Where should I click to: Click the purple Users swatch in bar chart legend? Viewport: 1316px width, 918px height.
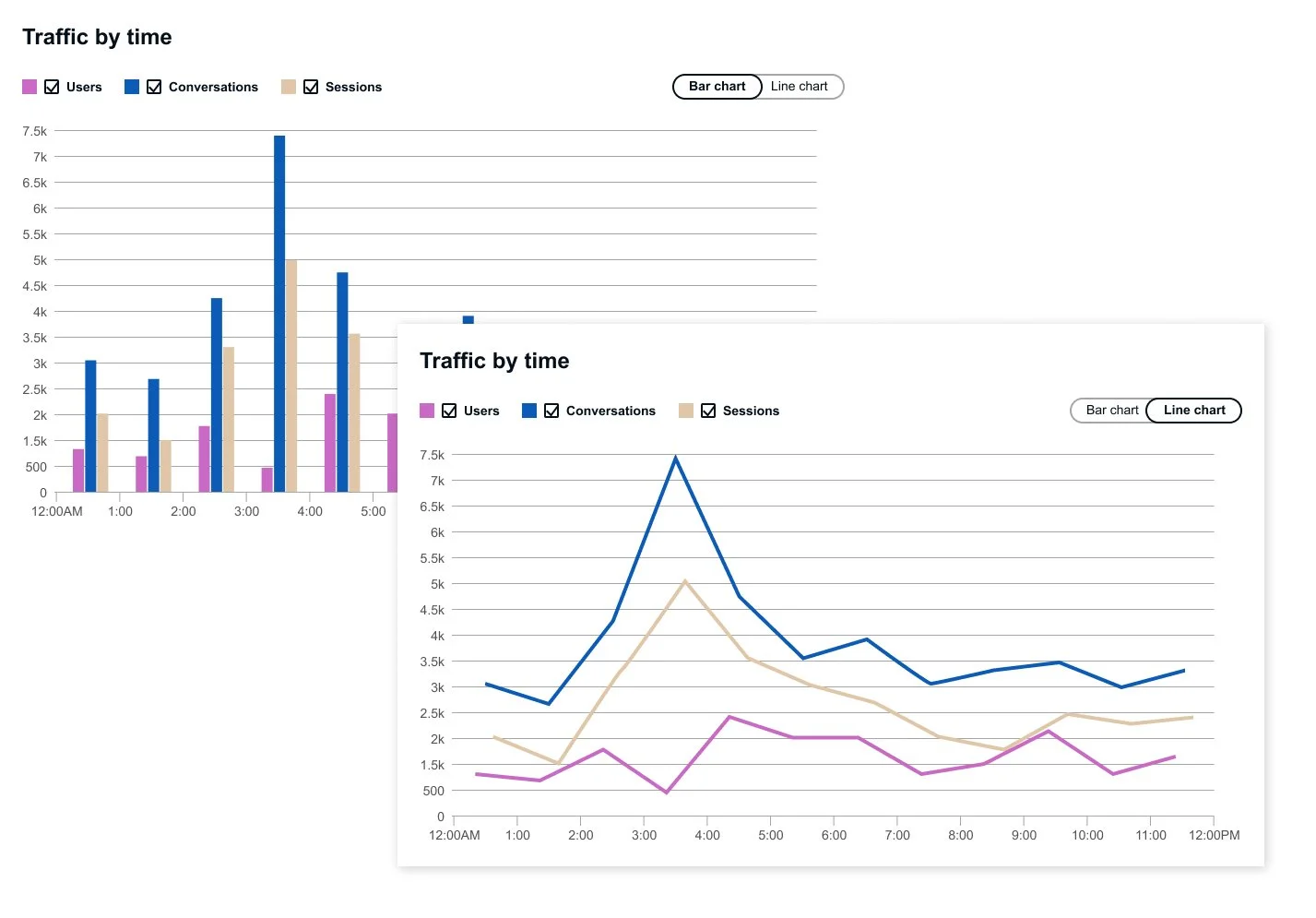30,87
